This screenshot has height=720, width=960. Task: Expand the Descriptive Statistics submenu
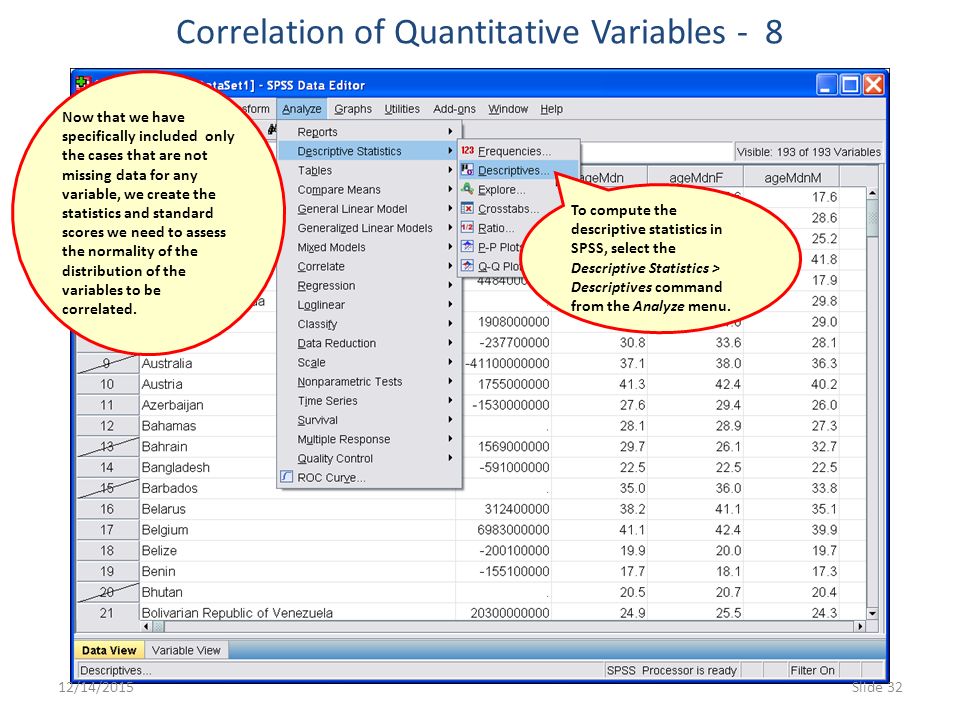[369, 151]
